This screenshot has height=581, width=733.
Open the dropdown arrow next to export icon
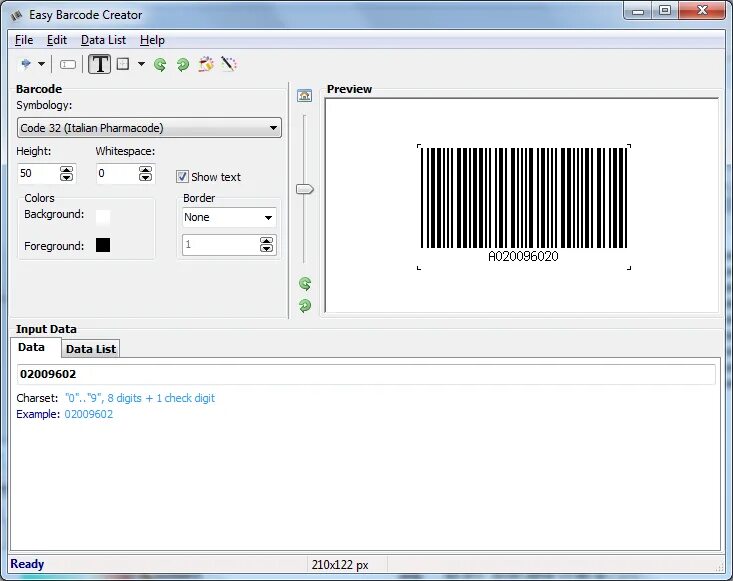(x=41, y=64)
